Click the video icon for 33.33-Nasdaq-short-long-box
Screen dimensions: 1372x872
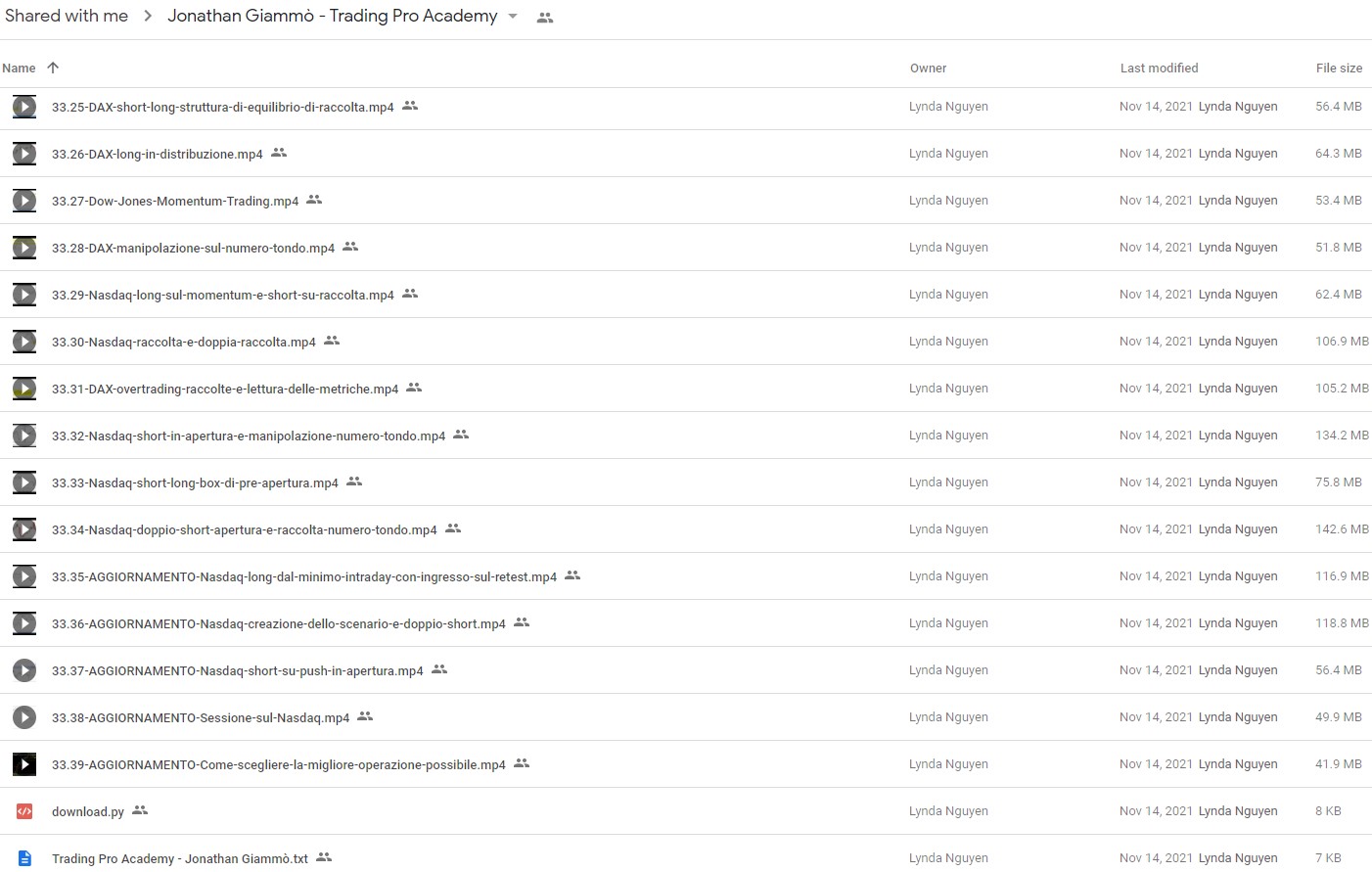[24, 482]
